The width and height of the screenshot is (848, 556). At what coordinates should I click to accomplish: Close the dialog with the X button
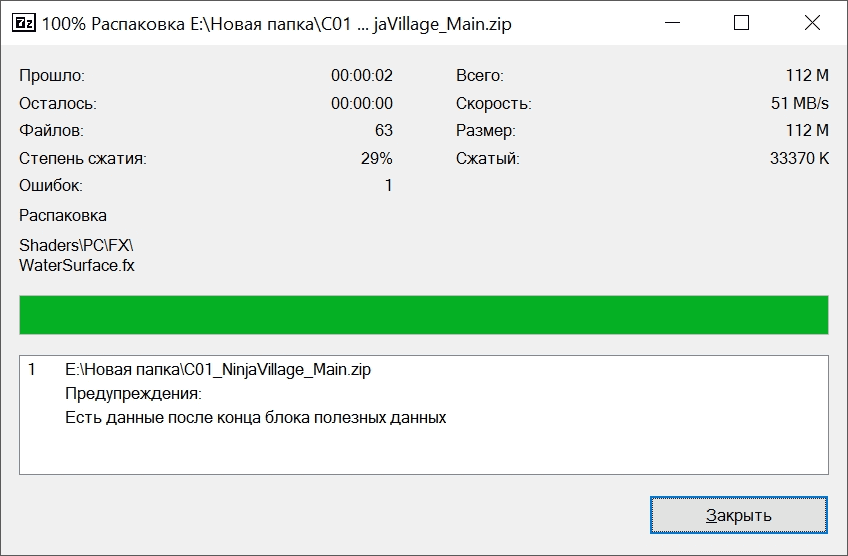point(812,23)
